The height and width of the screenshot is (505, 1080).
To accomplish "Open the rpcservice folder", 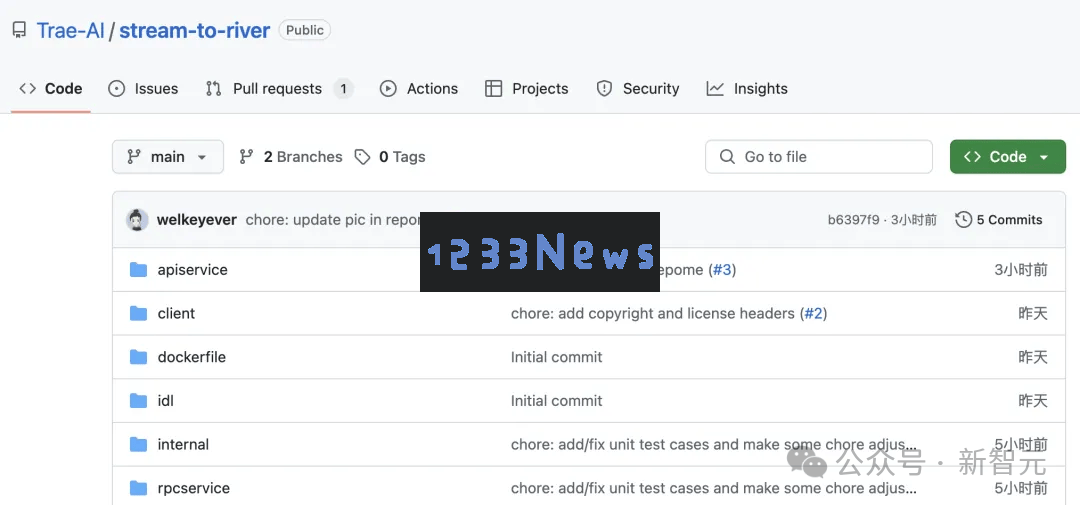I will (194, 488).
